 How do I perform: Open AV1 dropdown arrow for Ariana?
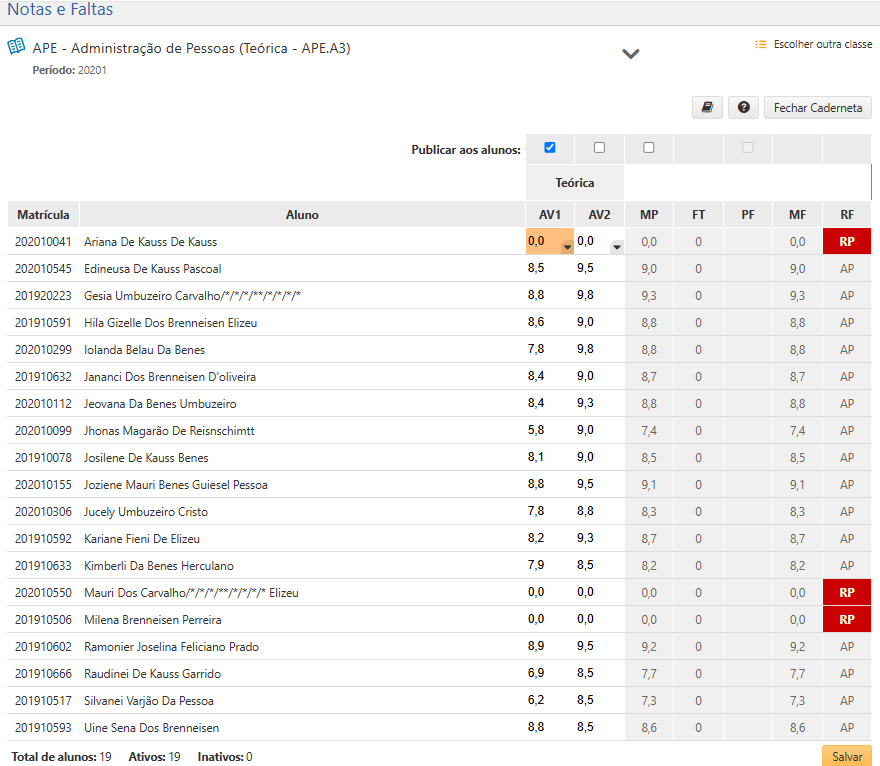point(567,247)
